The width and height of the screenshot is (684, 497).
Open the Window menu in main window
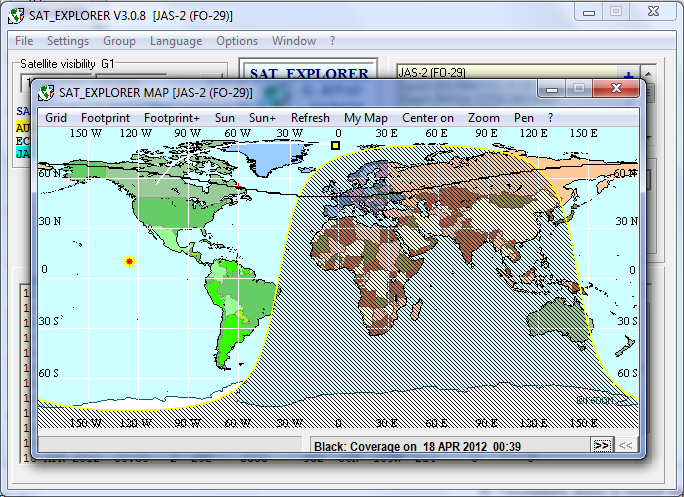pyautogui.click(x=294, y=41)
